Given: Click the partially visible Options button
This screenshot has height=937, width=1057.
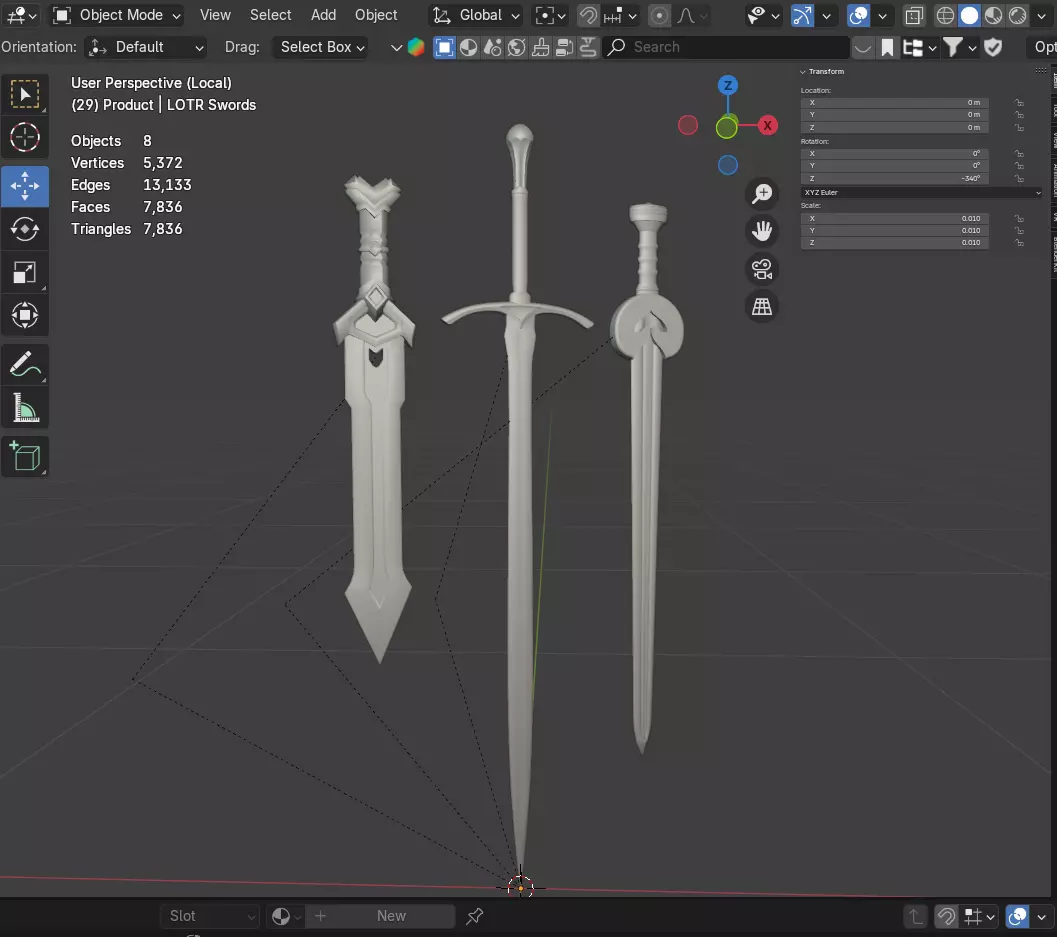Looking at the screenshot, I should pos(1042,47).
